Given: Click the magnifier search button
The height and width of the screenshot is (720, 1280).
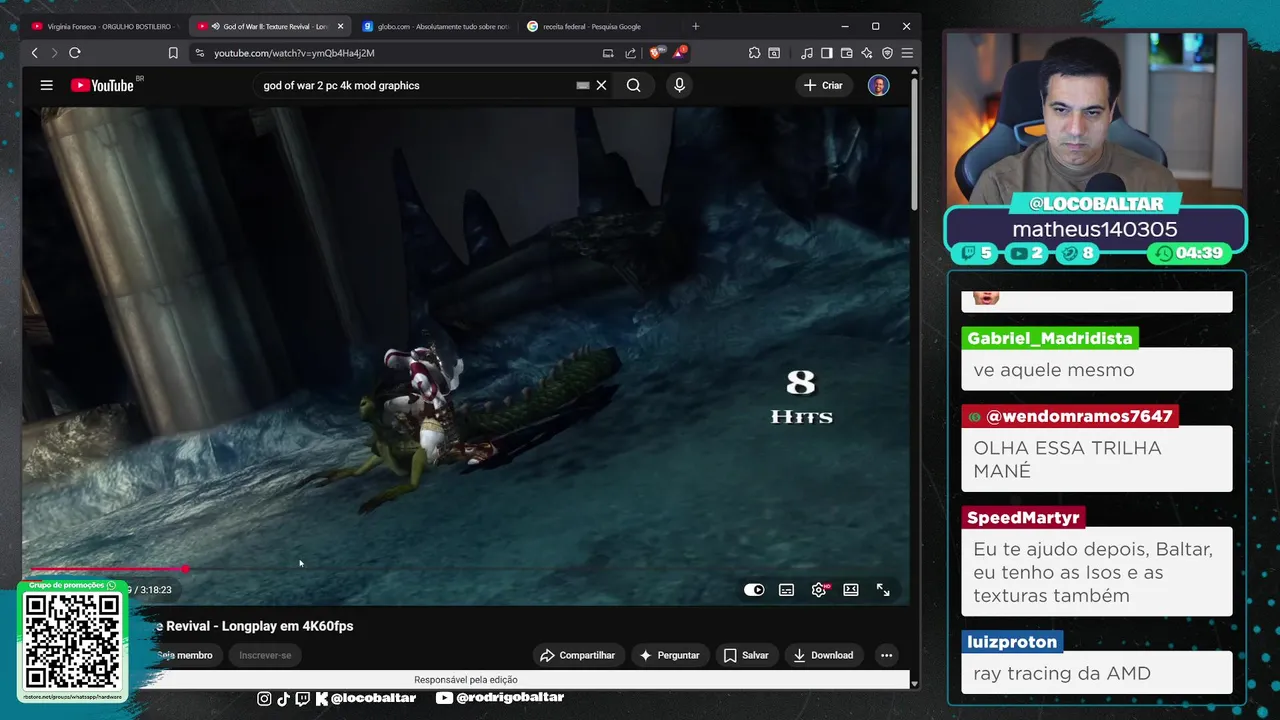Looking at the screenshot, I should pyautogui.click(x=634, y=85).
